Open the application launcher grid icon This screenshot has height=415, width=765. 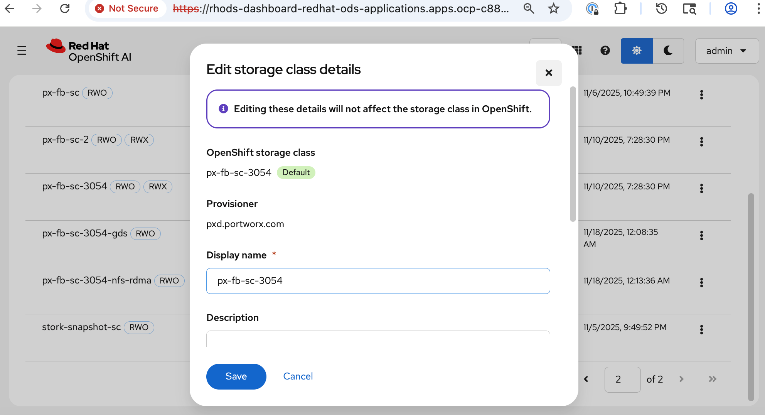pyautogui.click(x=577, y=50)
